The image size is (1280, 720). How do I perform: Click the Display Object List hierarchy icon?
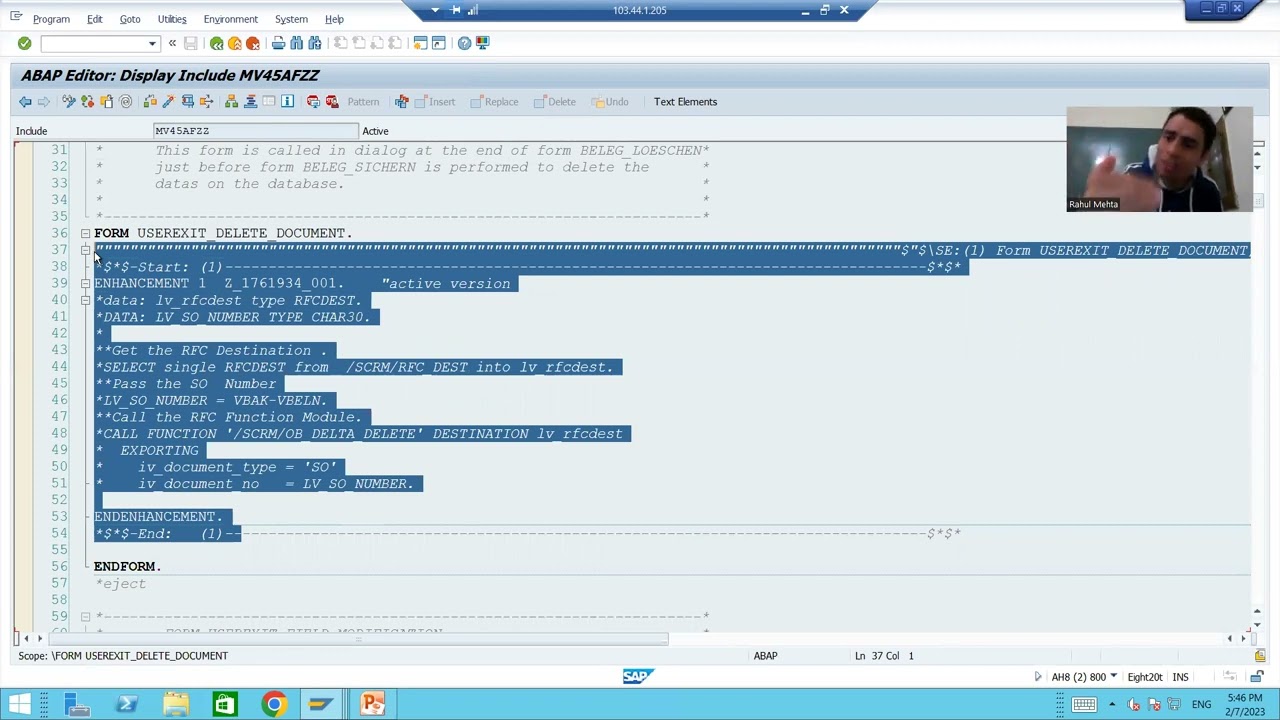(x=231, y=102)
